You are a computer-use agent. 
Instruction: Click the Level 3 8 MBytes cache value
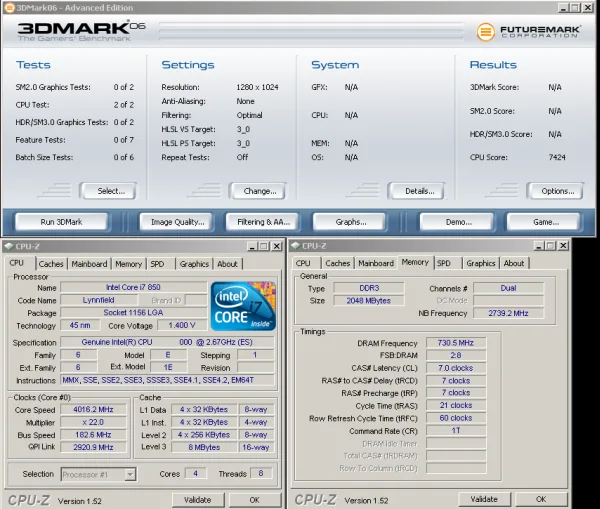point(204,447)
